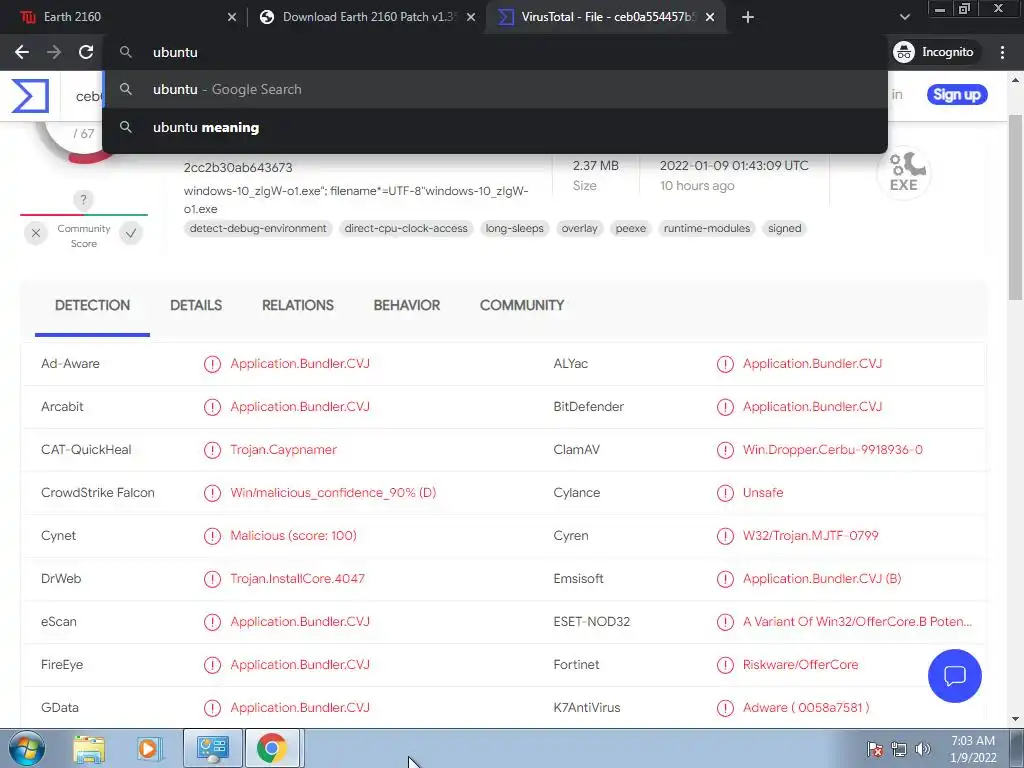Vote harmless with the community checkmark icon
This screenshot has height=768, width=1024.
(x=131, y=232)
